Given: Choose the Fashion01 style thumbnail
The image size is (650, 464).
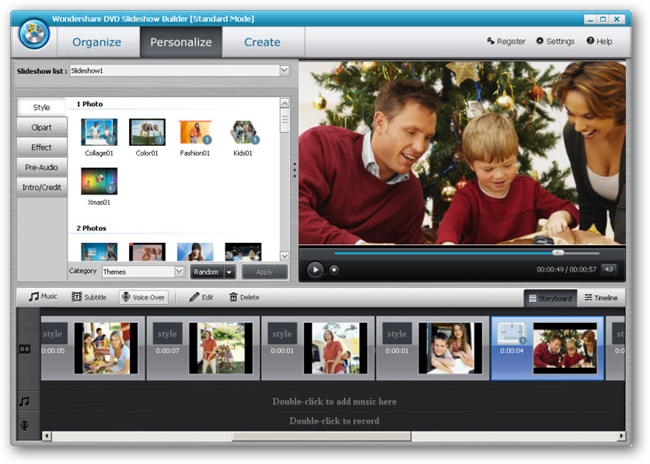Looking at the screenshot, I should [x=195, y=132].
